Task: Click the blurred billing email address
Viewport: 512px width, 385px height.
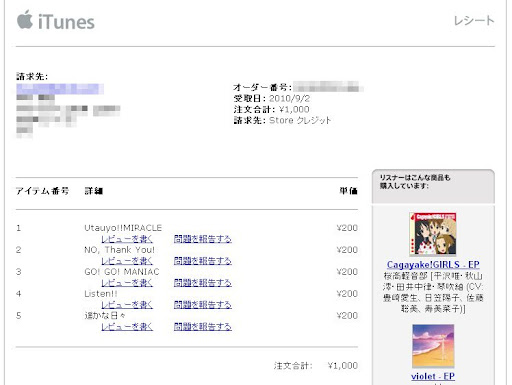Action: (x=60, y=89)
